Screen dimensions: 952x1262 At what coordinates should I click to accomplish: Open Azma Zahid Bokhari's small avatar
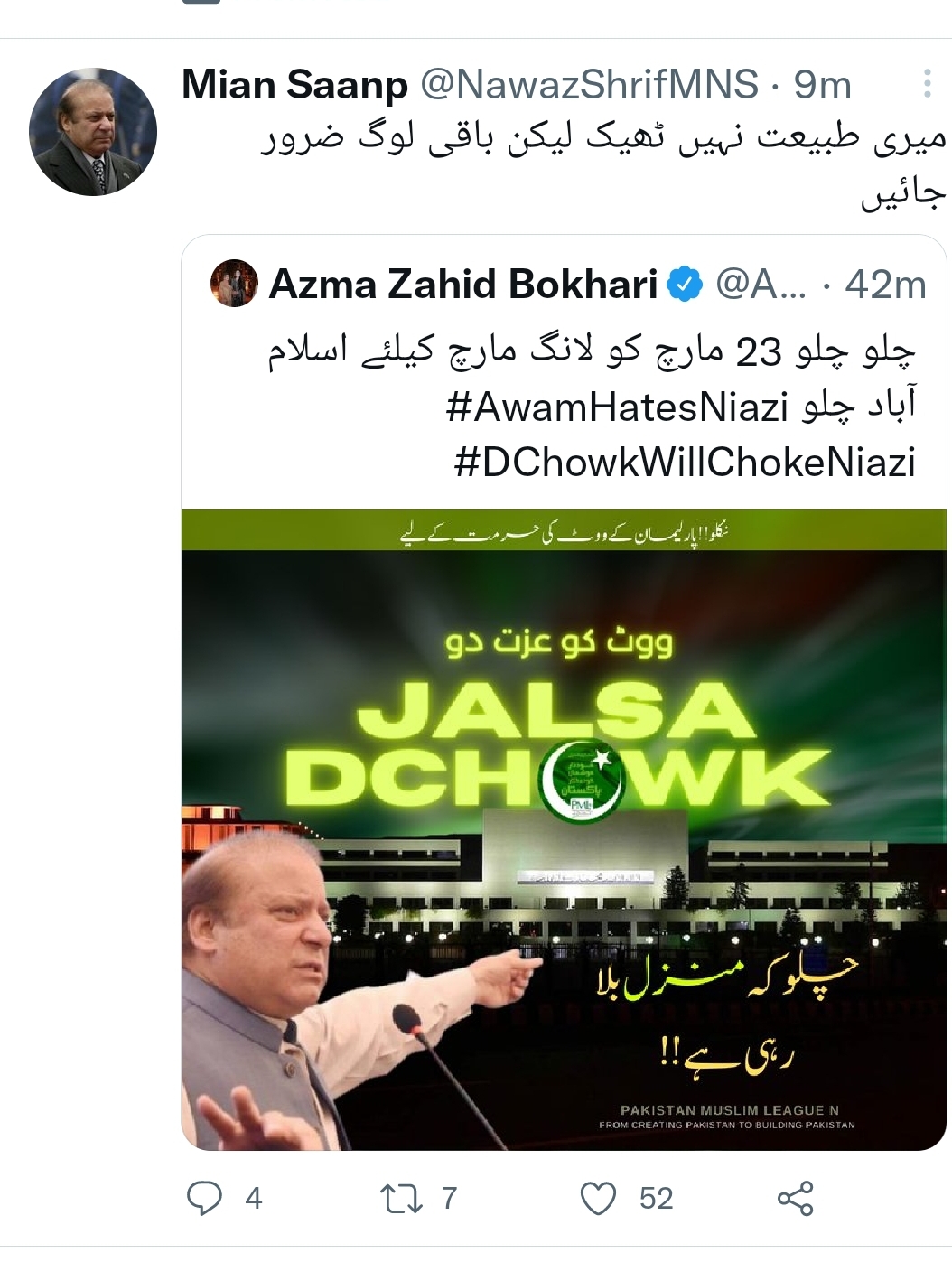click(234, 284)
